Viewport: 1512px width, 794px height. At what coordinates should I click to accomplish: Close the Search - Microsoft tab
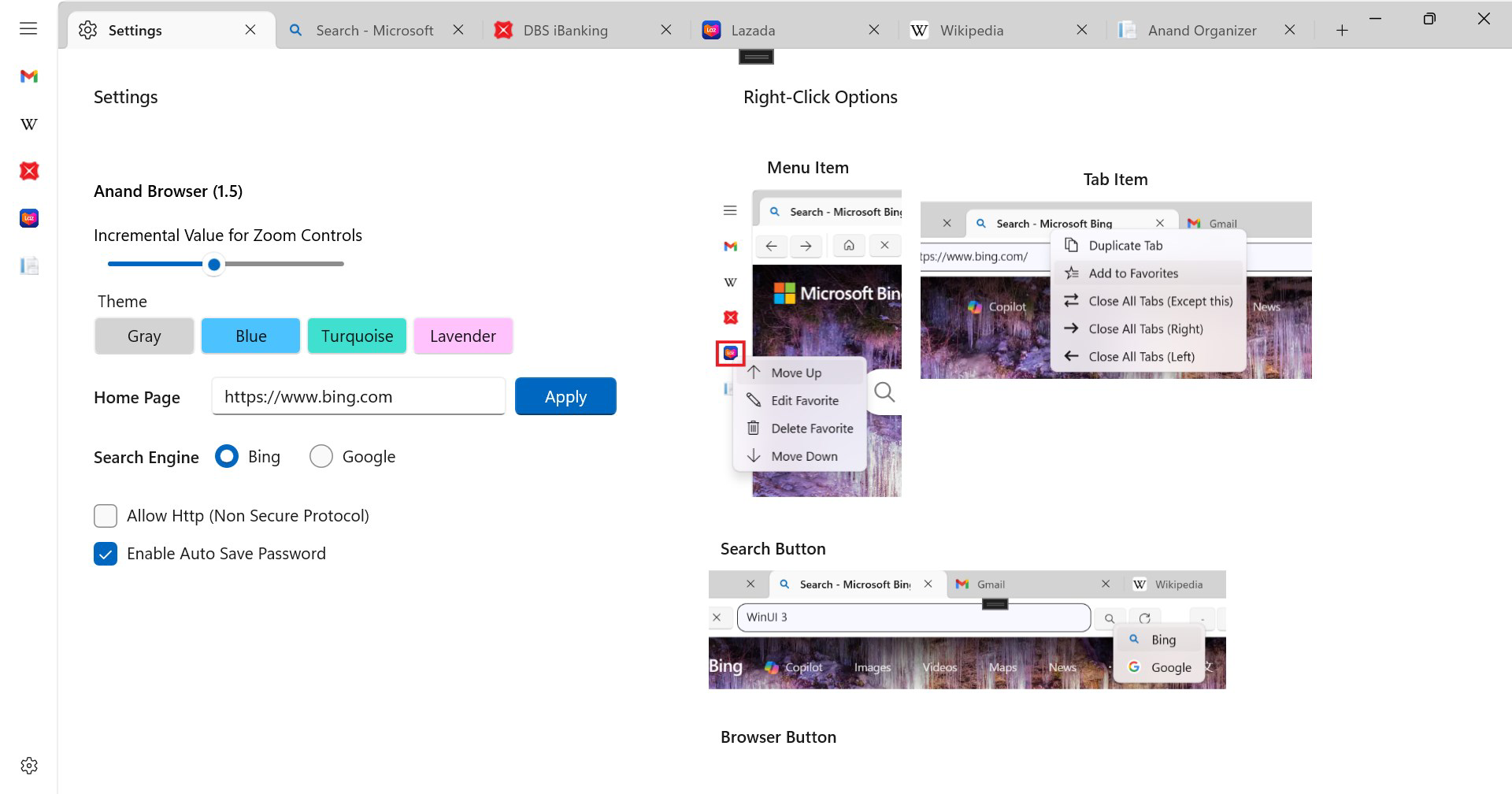458,30
